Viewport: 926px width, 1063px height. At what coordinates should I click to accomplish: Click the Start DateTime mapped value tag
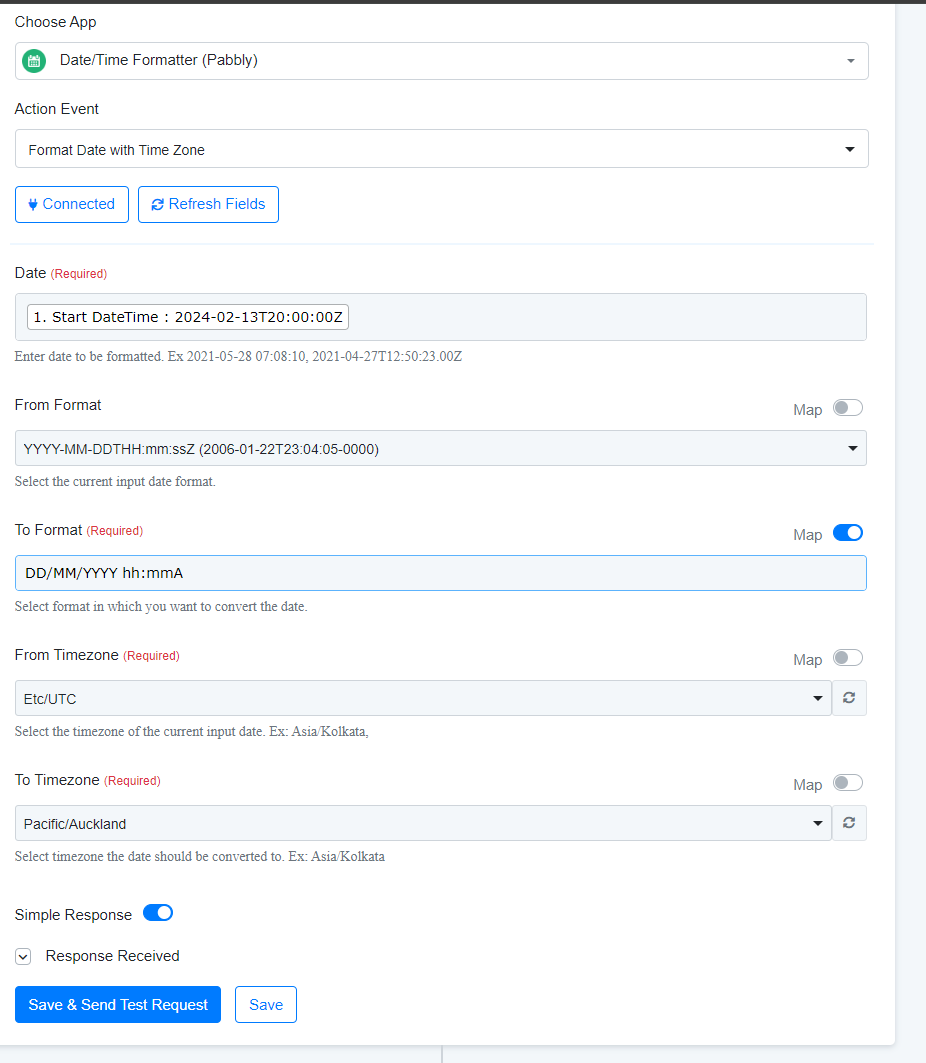188,317
